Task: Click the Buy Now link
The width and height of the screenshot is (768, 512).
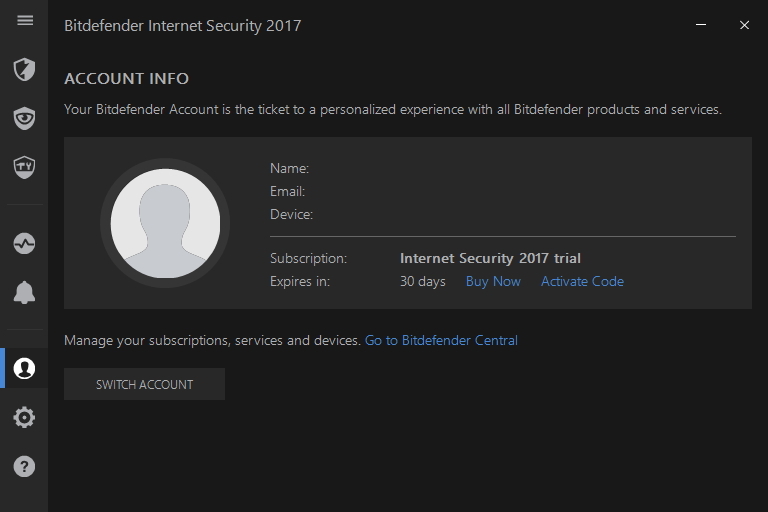Action: [x=493, y=282]
